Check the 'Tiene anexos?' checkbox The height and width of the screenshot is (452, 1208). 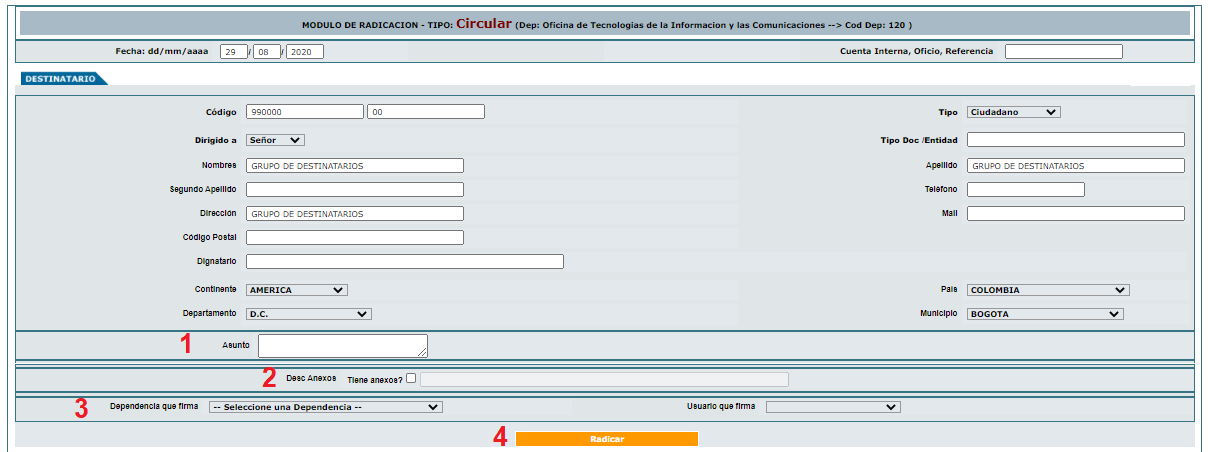pyautogui.click(x=412, y=379)
